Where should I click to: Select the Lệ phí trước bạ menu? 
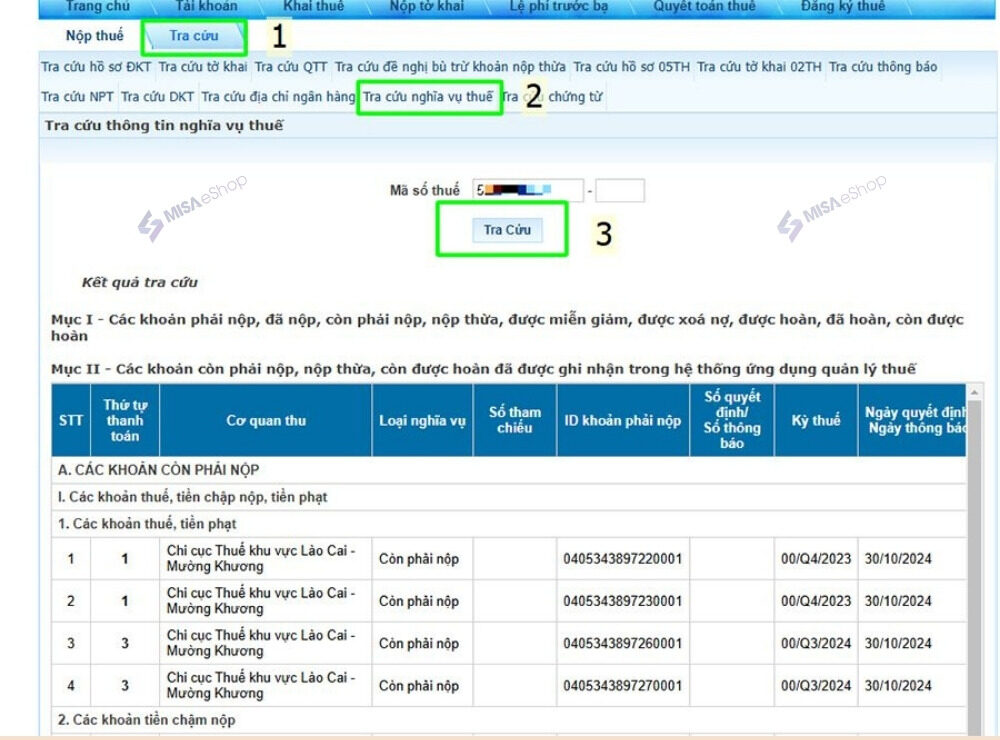click(558, 6)
